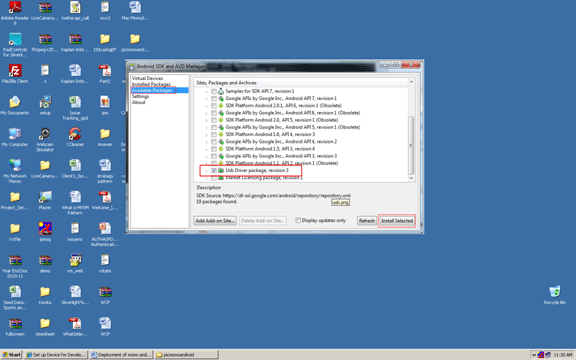Open the Windows Start menu
This screenshot has height=360, width=576.
[12, 354]
